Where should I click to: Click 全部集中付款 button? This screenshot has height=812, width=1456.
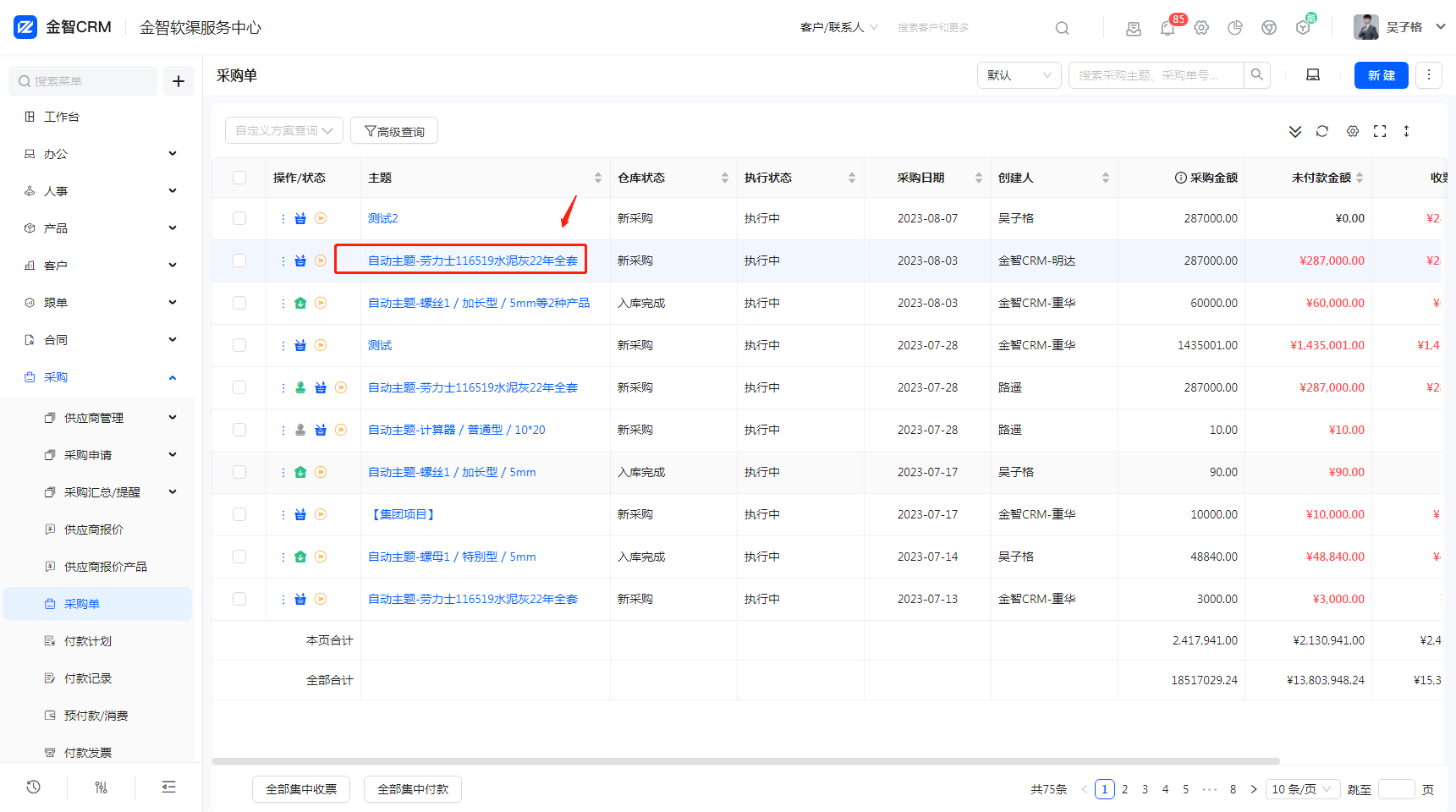click(x=413, y=789)
